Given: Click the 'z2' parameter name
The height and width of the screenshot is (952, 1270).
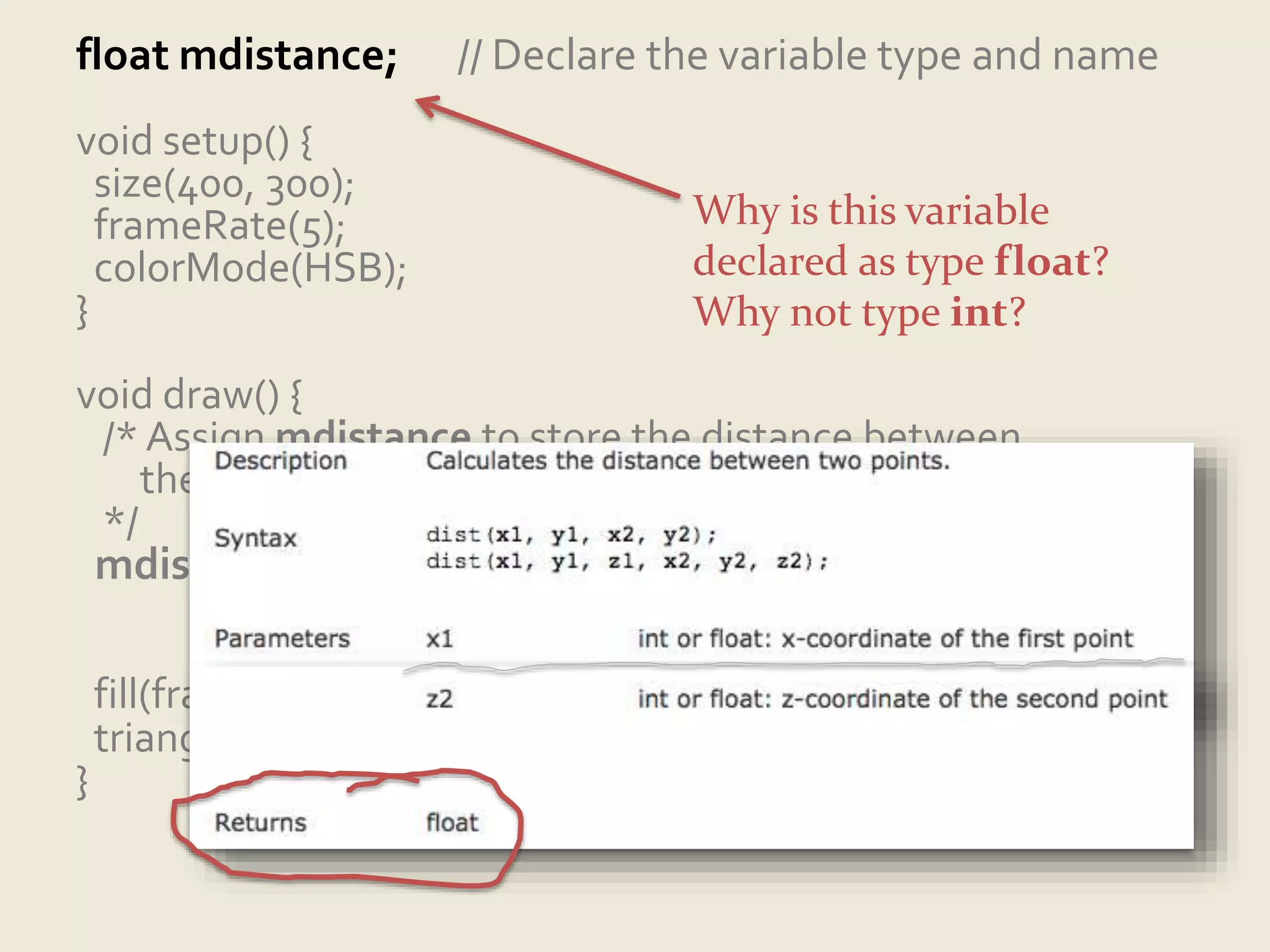Looking at the screenshot, I should (x=439, y=700).
